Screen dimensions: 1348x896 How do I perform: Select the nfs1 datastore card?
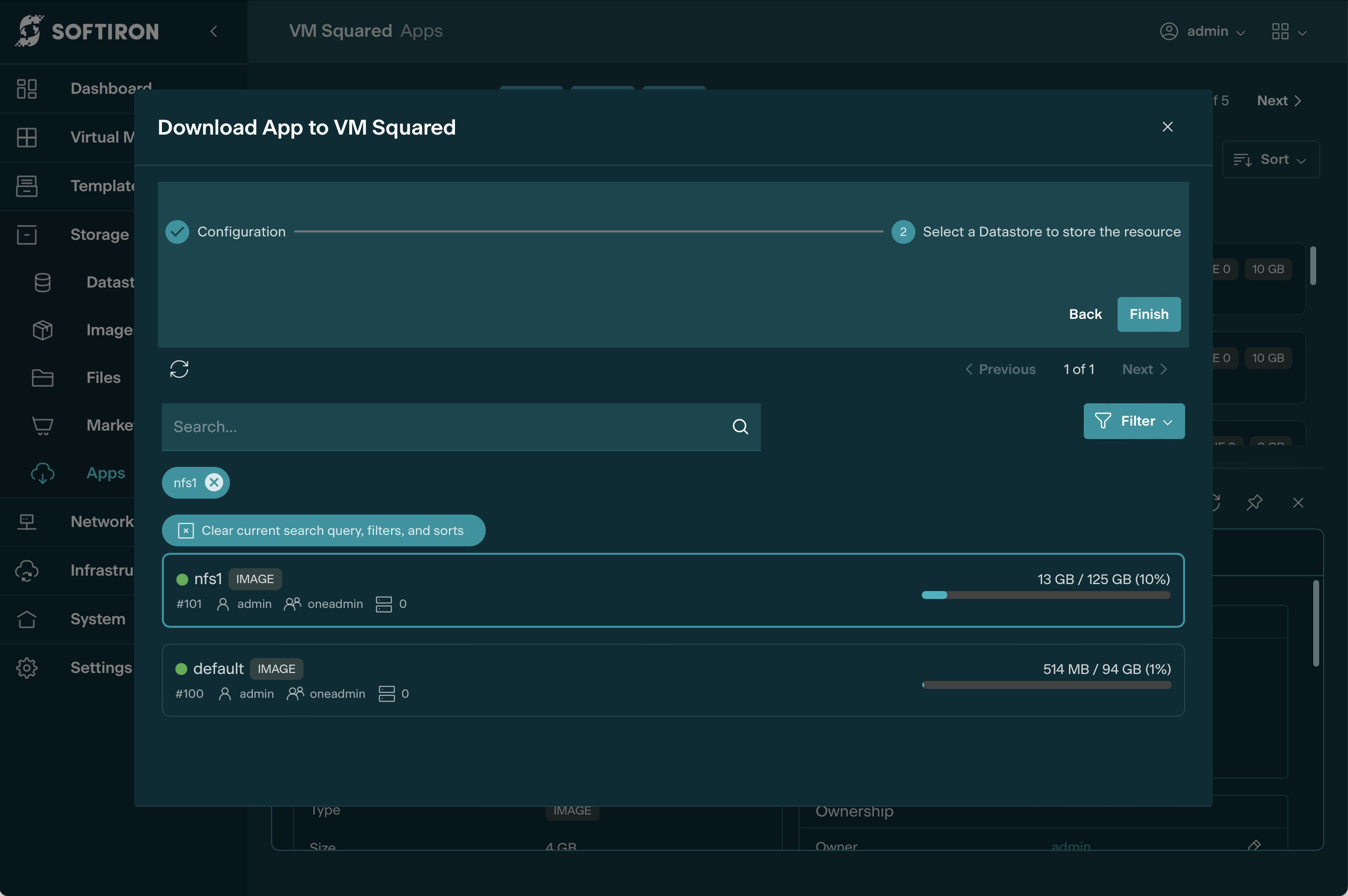[629, 590]
